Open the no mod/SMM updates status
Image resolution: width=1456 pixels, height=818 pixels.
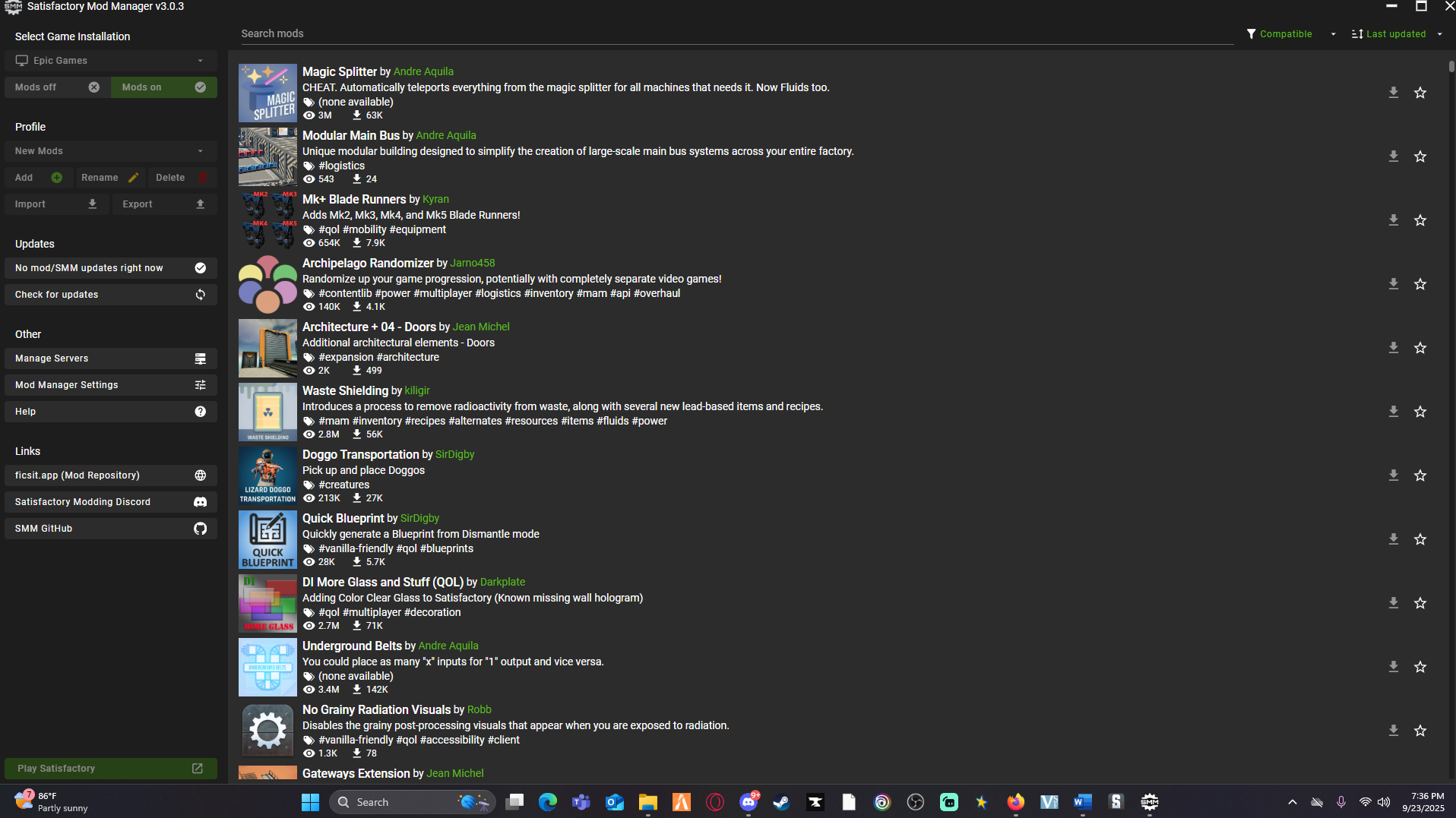111,268
